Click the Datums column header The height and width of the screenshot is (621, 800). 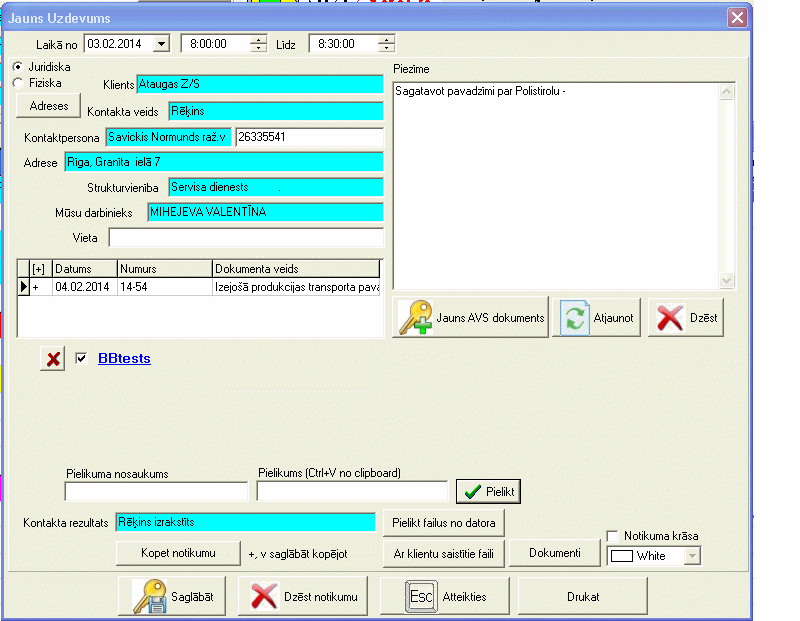[85, 268]
